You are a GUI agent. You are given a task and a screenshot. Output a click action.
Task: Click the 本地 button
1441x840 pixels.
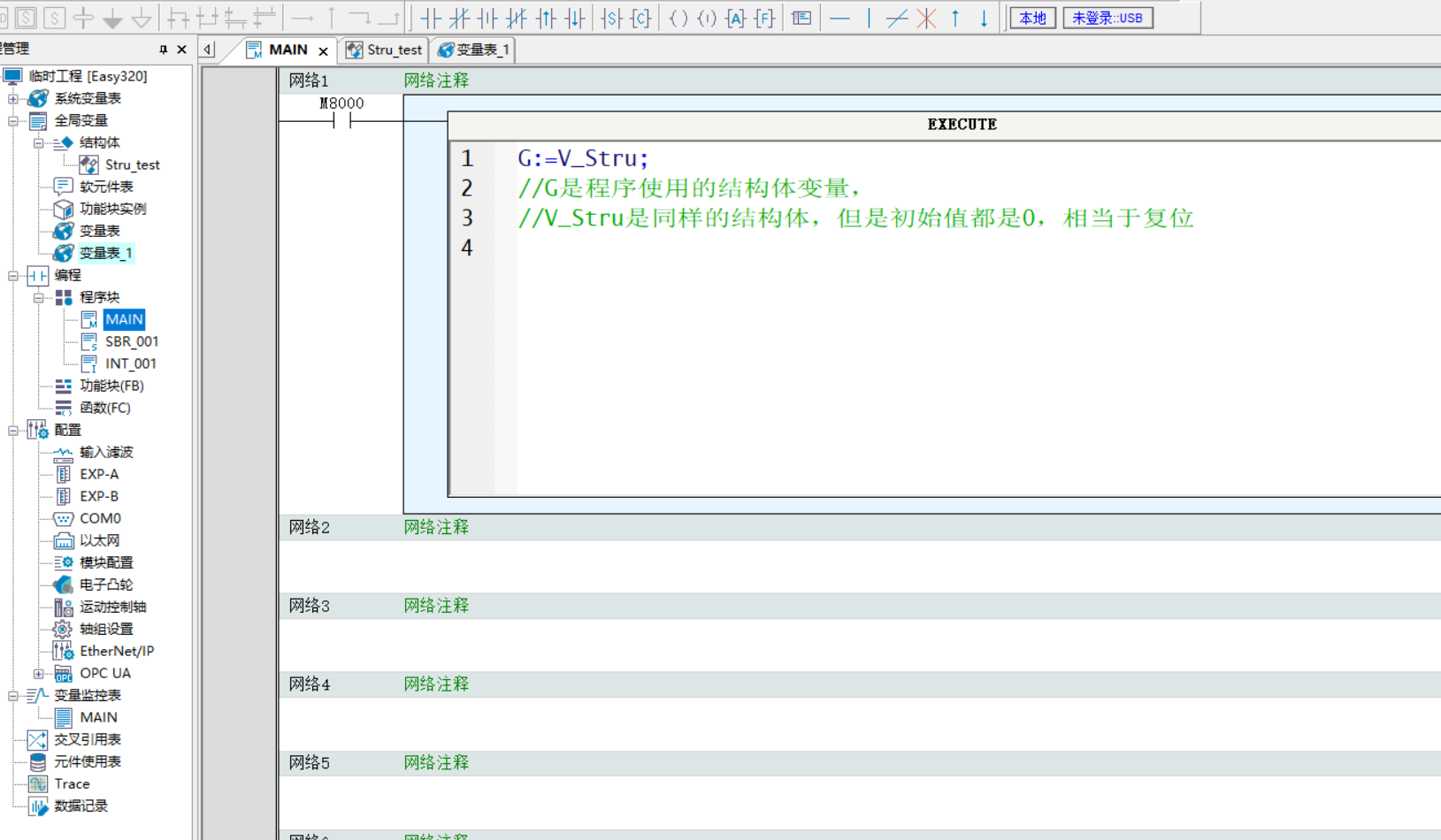1032,18
